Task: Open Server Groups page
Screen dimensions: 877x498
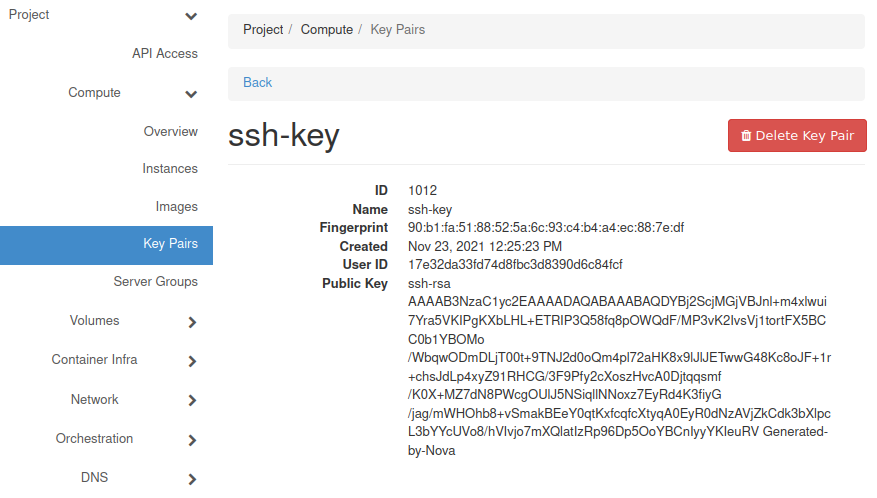Action: 155,282
